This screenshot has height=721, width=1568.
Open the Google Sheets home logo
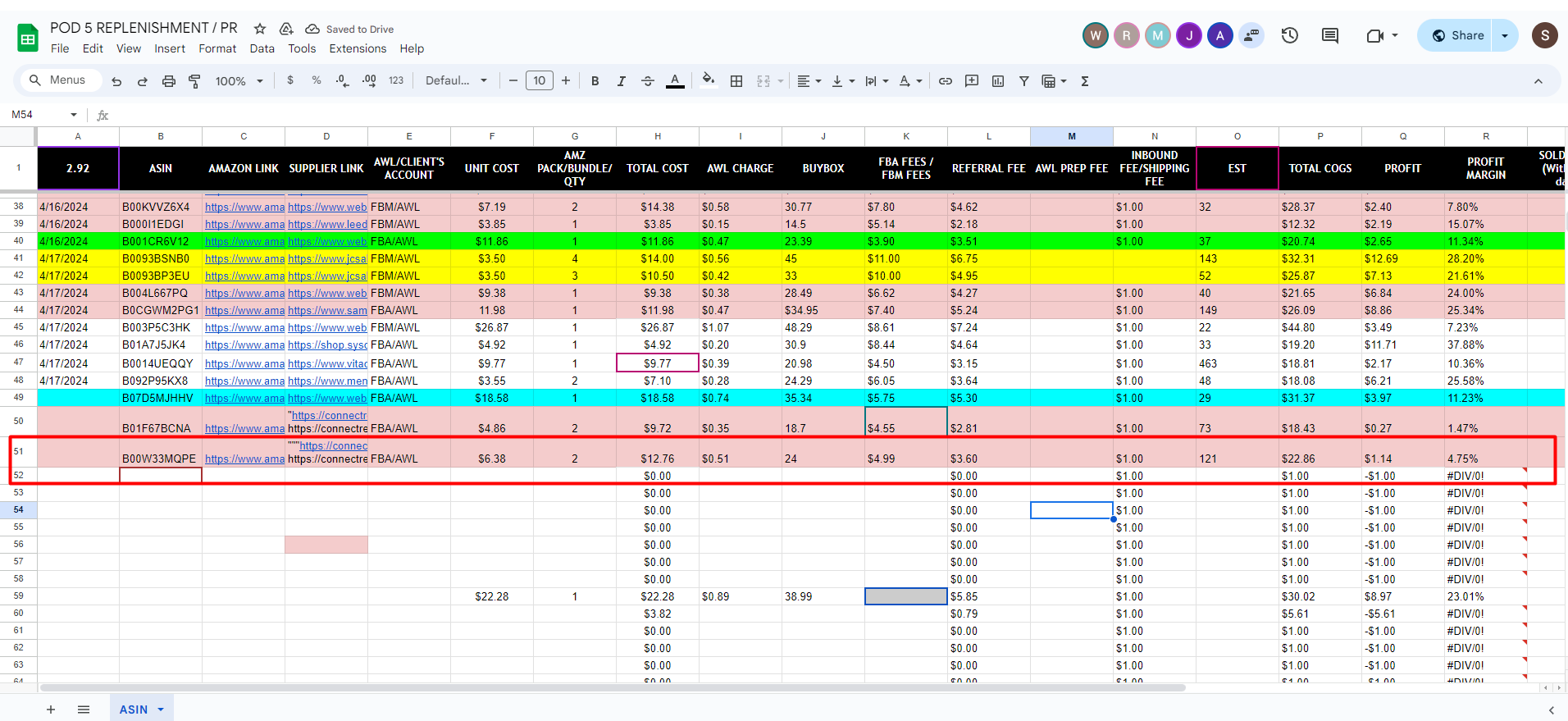[28, 38]
